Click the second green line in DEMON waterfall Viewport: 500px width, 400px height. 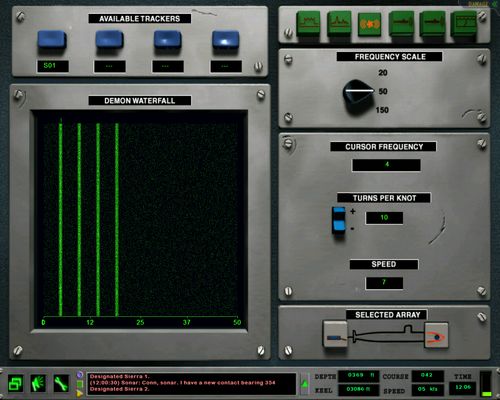[x=79, y=219]
